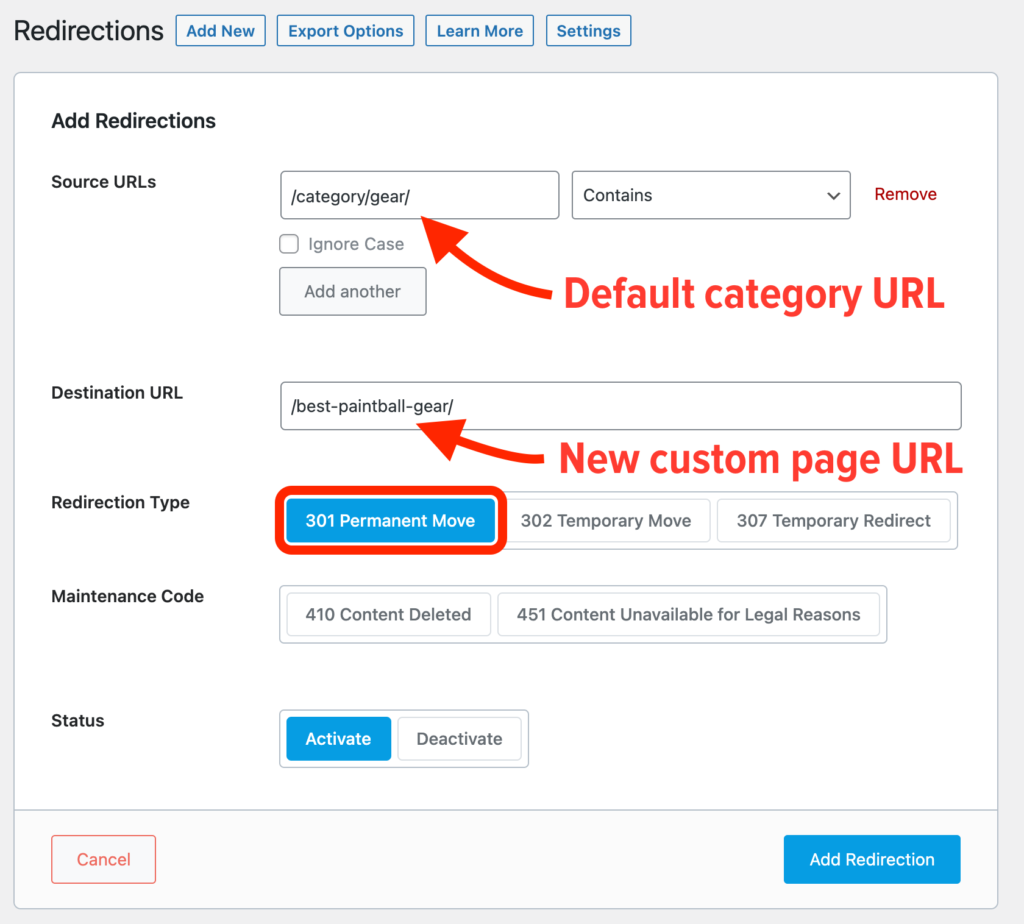The height and width of the screenshot is (924, 1024).
Task: Cancel adding the redirection
Action: coord(104,860)
